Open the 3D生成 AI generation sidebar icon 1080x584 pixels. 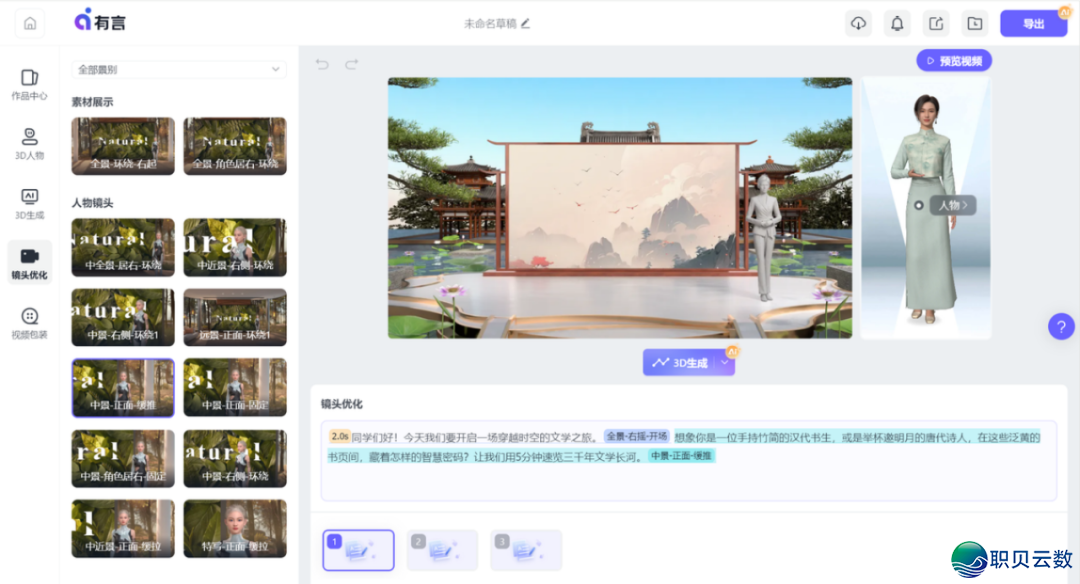(28, 198)
